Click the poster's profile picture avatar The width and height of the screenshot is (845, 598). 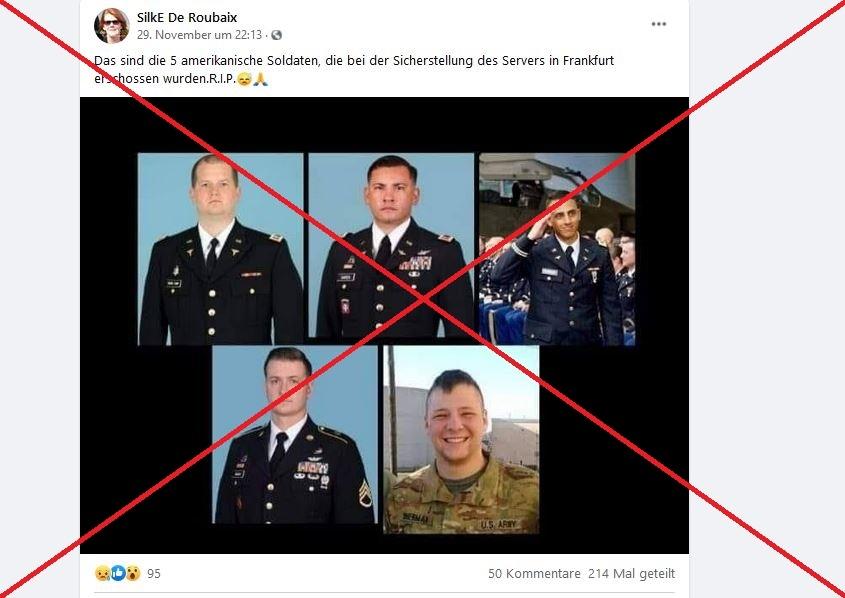[112, 25]
